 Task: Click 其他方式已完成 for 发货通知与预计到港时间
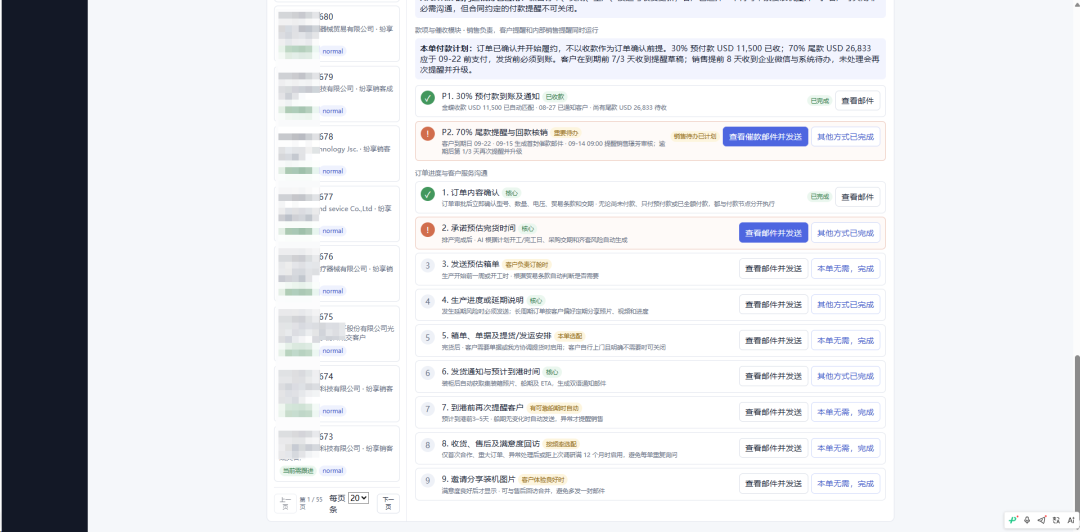point(845,376)
